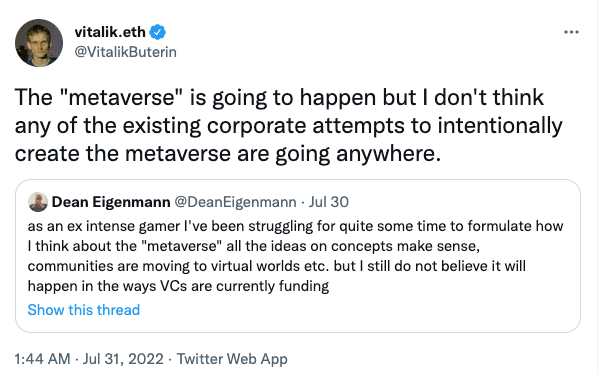
Task: Click the @DeanEigenmann handle
Action: point(235,202)
